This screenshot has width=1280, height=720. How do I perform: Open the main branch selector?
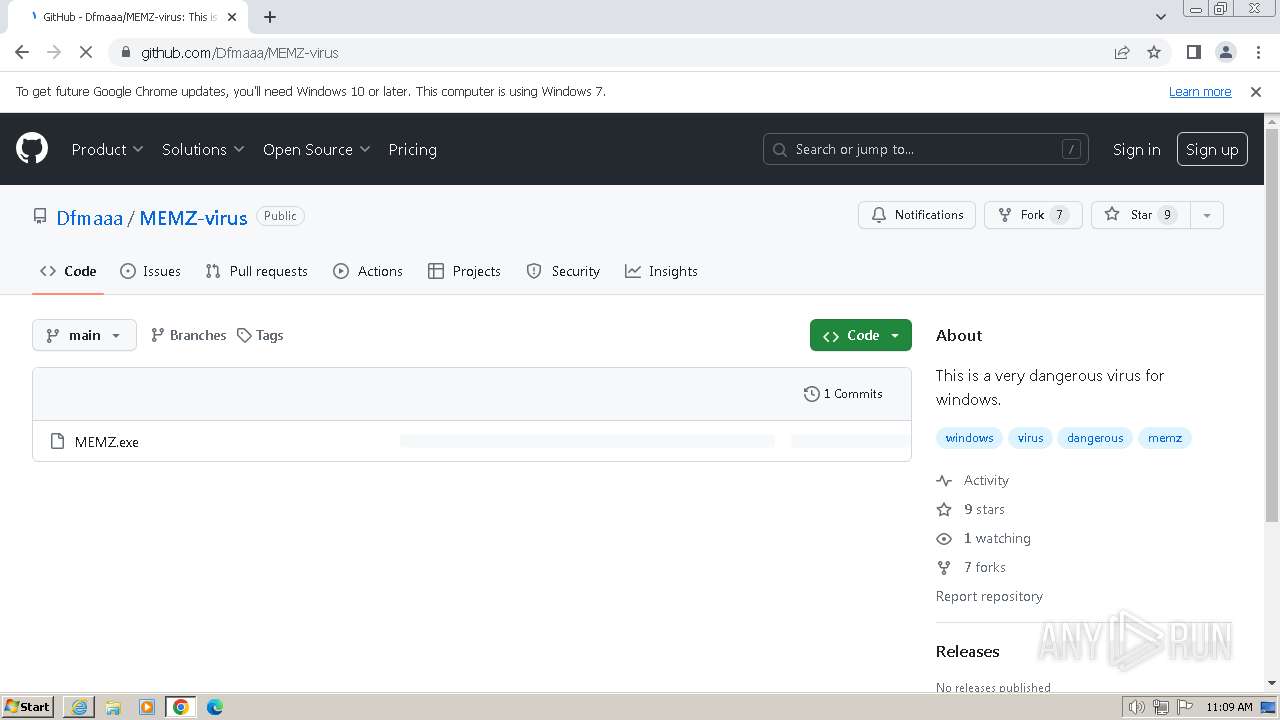point(84,335)
